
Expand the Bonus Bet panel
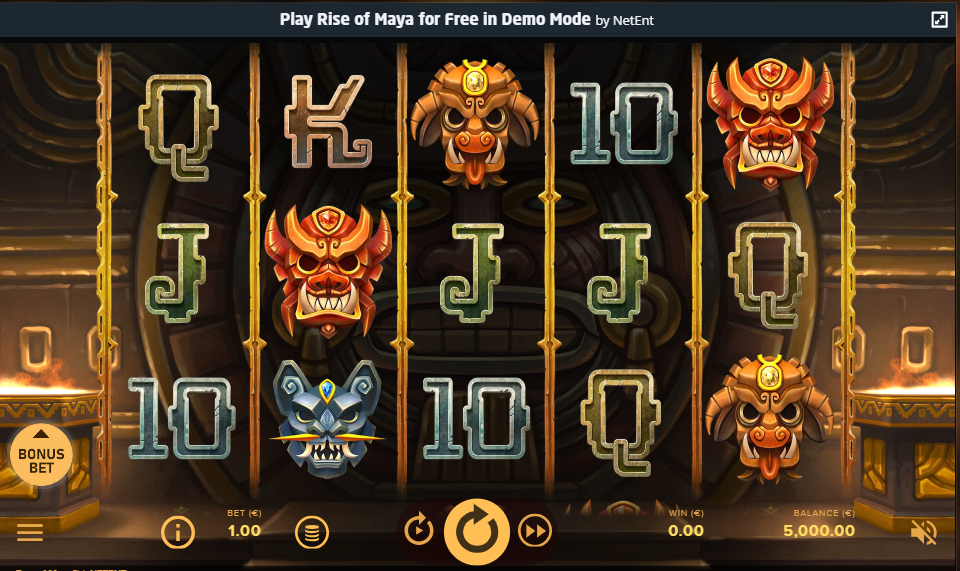coord(41,454)
